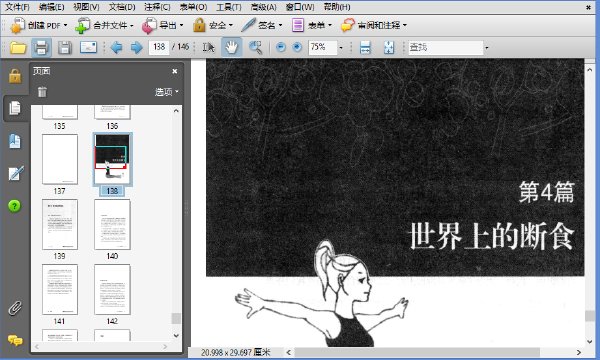Viewport: 600px width, 360px height.
Task: Open the Security (安全) lock tool
Action: coord(213,26)
